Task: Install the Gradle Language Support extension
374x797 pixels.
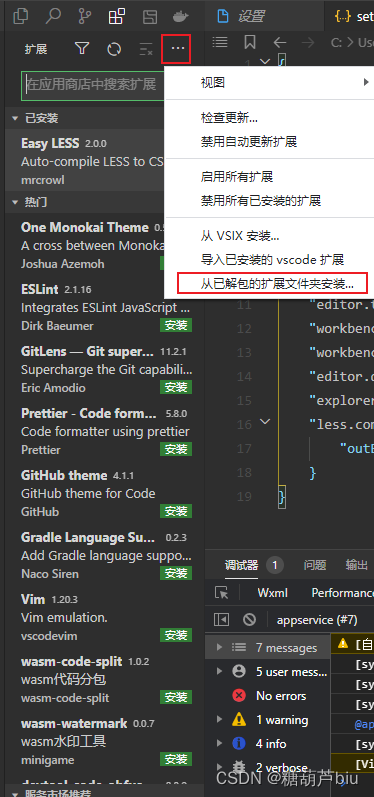Action: point(176,573)
